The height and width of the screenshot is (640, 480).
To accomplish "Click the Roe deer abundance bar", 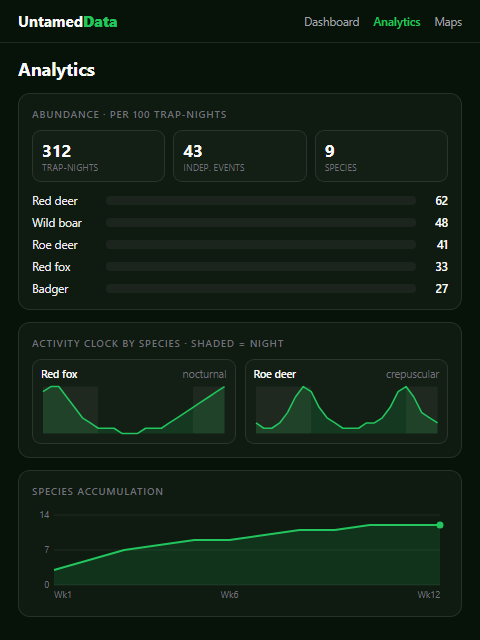I will click(x=261, y=244).
